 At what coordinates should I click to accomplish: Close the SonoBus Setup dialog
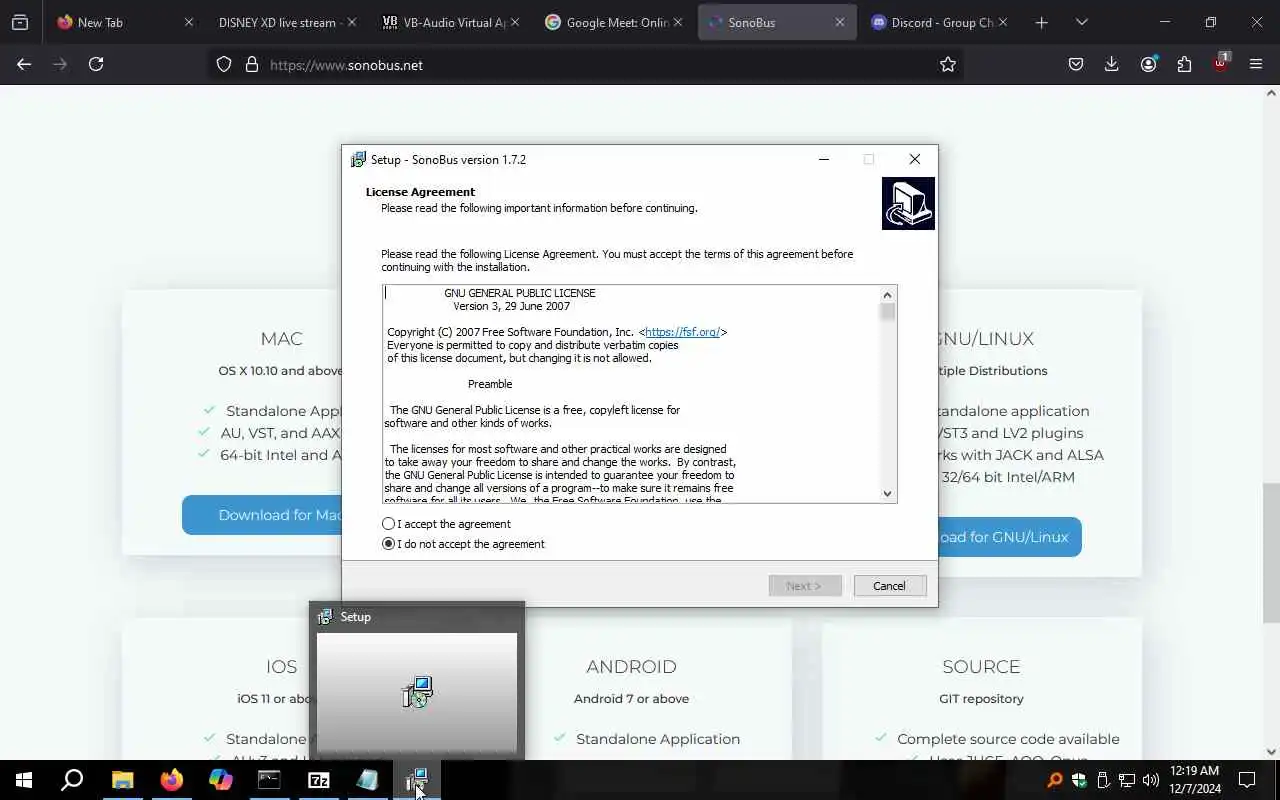pyautogui.click(x=914, y=159)
